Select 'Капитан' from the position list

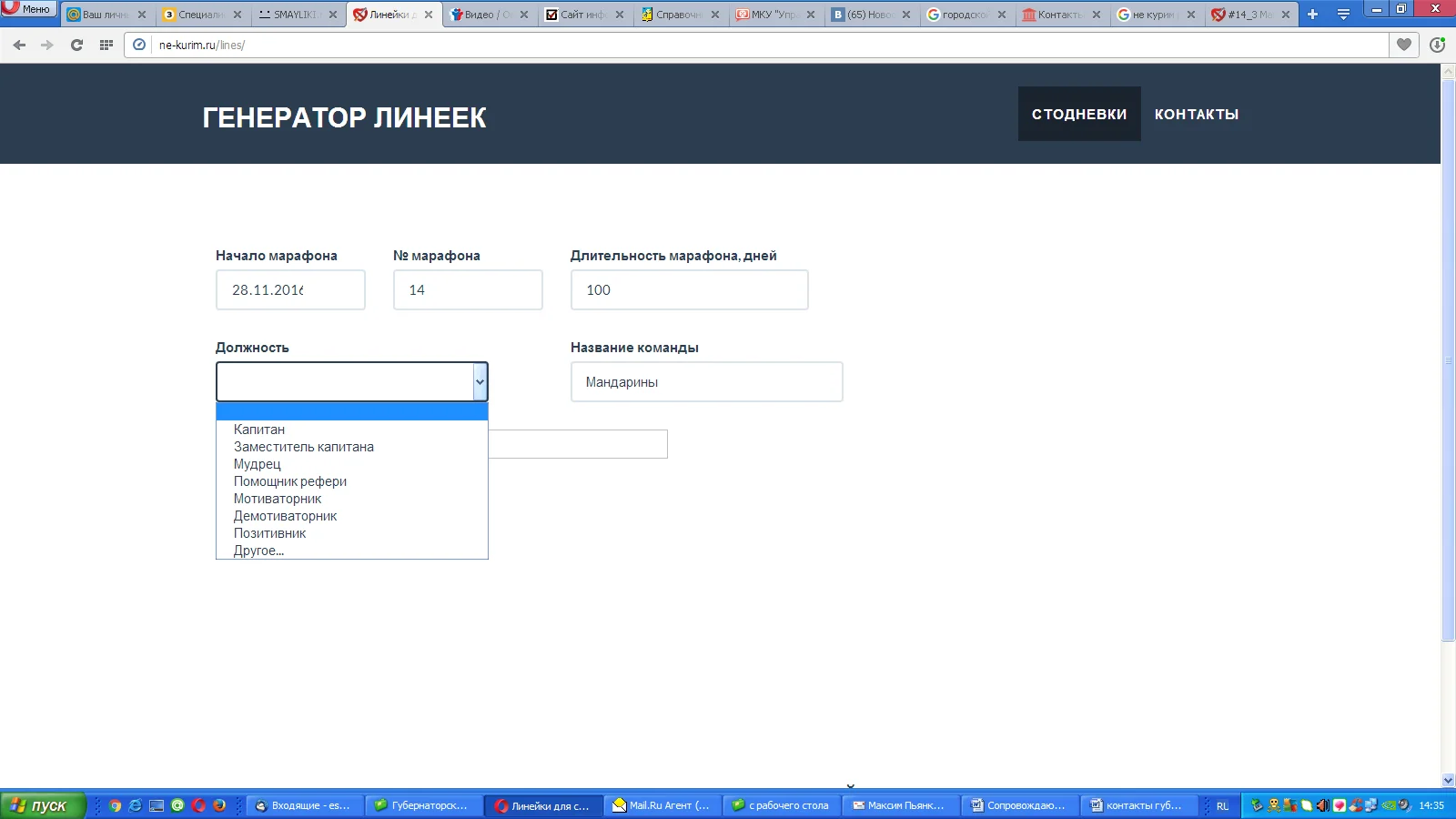coord(352,430)
